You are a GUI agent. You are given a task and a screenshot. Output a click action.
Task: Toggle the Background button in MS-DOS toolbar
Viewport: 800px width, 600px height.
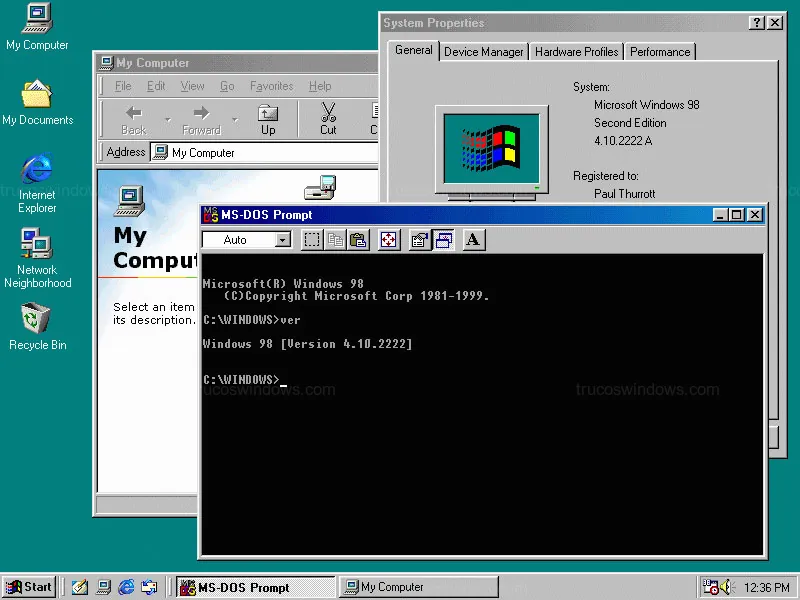[x=444, y=240]
